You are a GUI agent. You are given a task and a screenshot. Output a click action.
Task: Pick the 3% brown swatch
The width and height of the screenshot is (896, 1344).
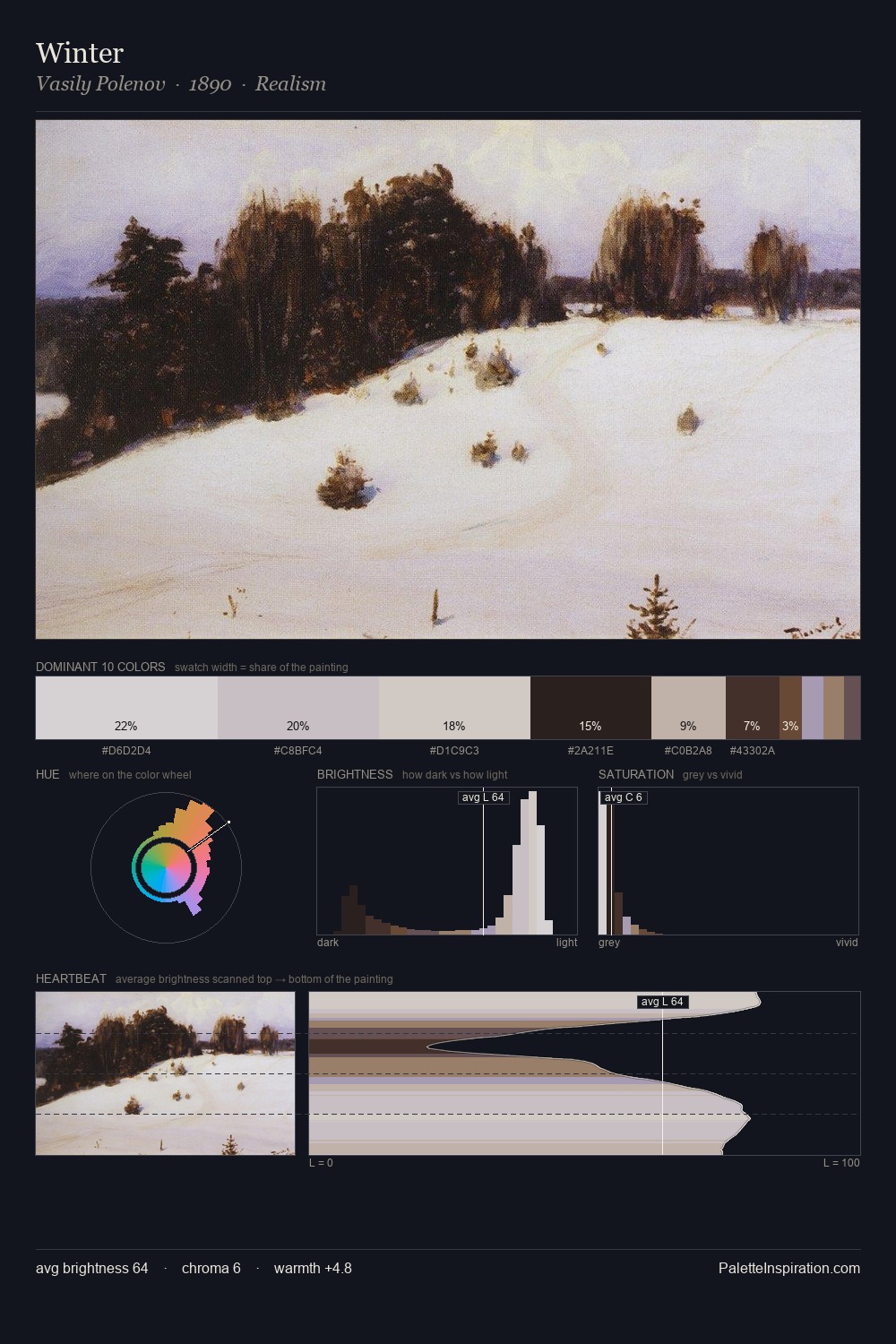(x=790, y=708)
